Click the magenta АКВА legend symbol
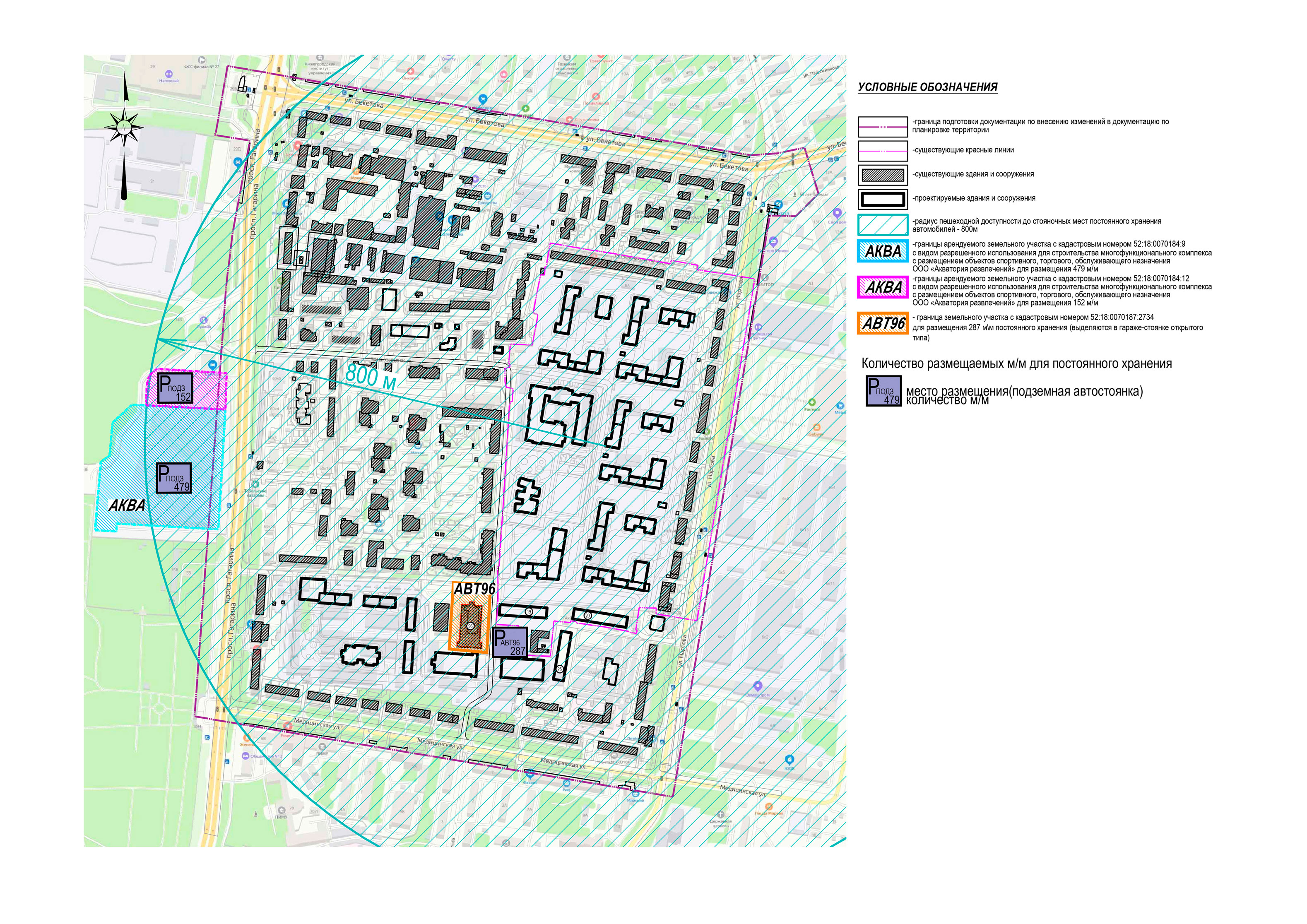Screen dimensions: 1307x924 tap(882, 287)
